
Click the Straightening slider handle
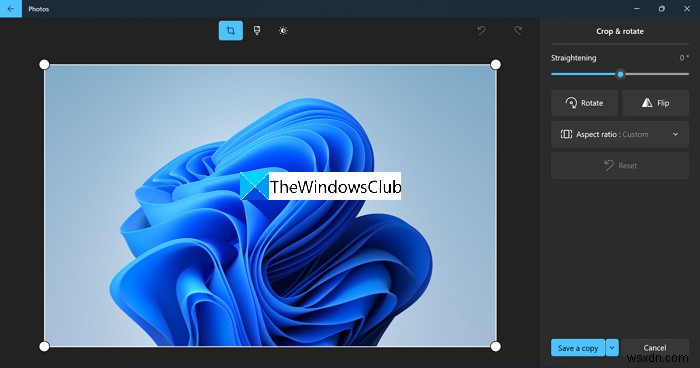pyautogui.click(x=620, y=74)
